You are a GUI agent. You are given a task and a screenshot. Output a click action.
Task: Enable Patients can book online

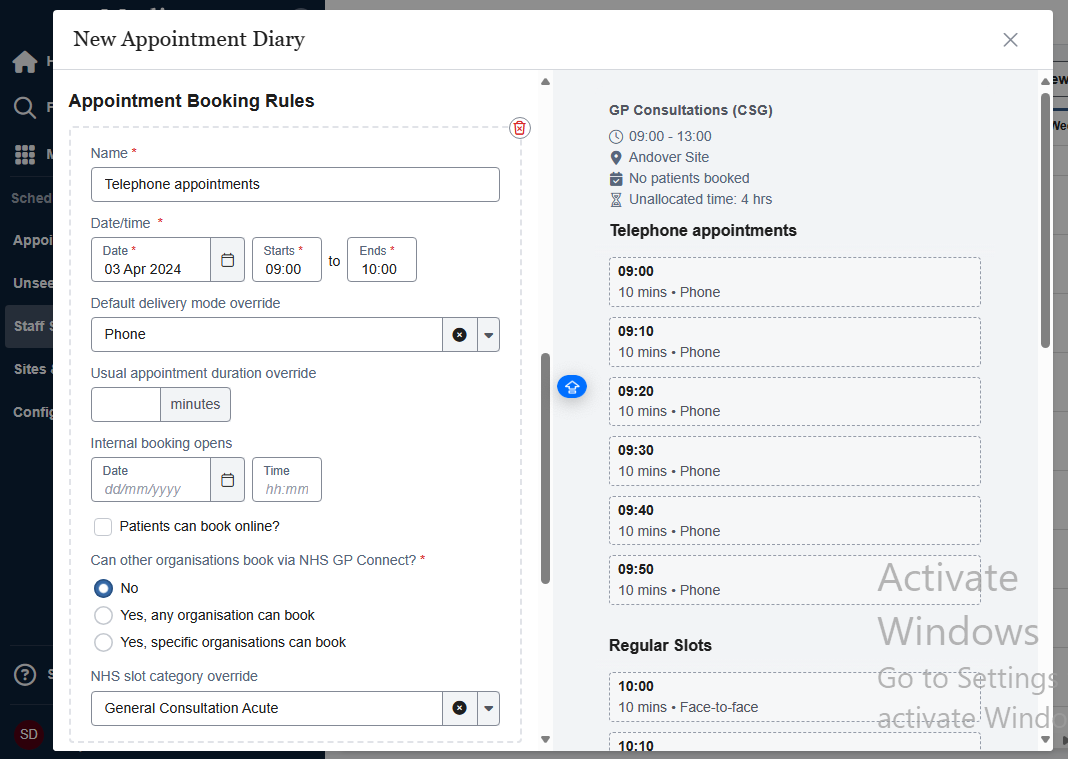tap(103, 526)
